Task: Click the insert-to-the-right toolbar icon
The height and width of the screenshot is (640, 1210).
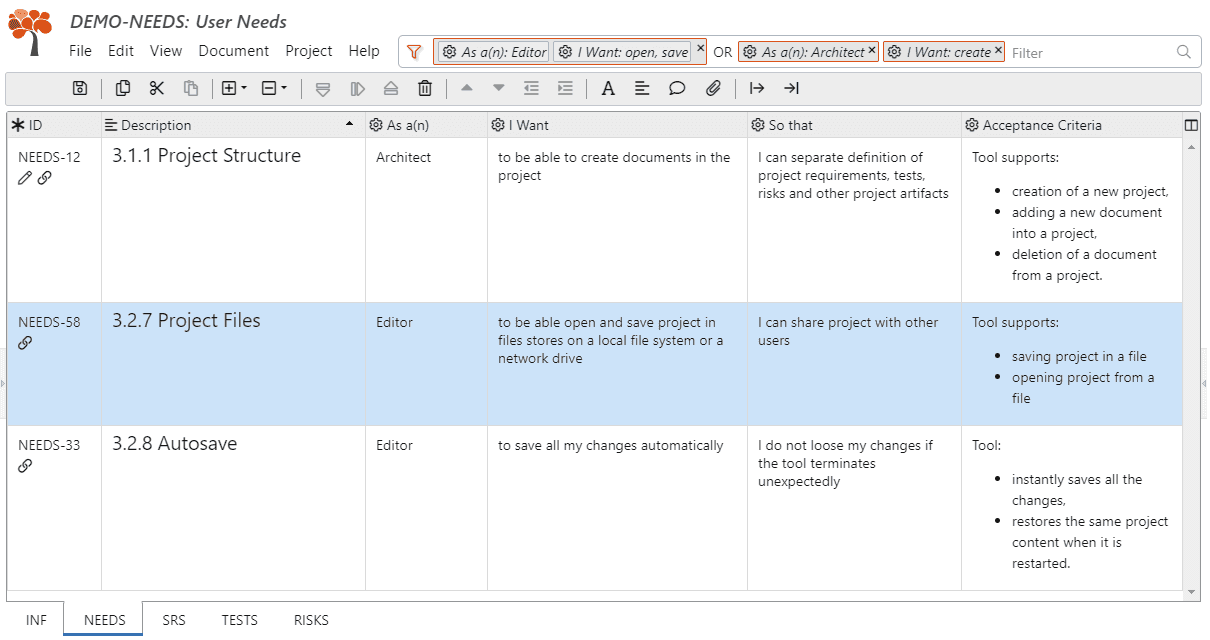Action: coord(357,89)
